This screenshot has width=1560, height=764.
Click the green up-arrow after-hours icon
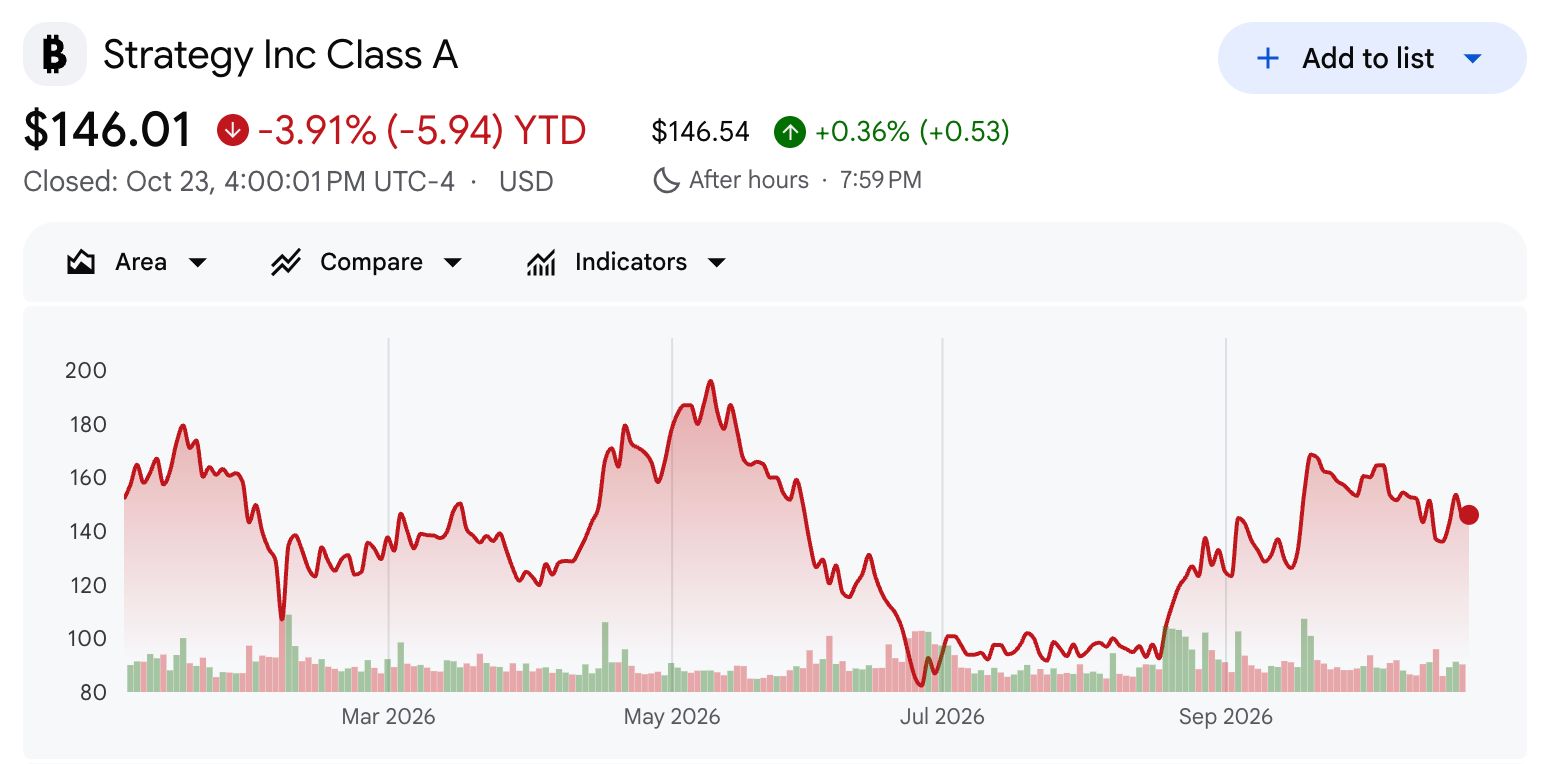(789, 131)
